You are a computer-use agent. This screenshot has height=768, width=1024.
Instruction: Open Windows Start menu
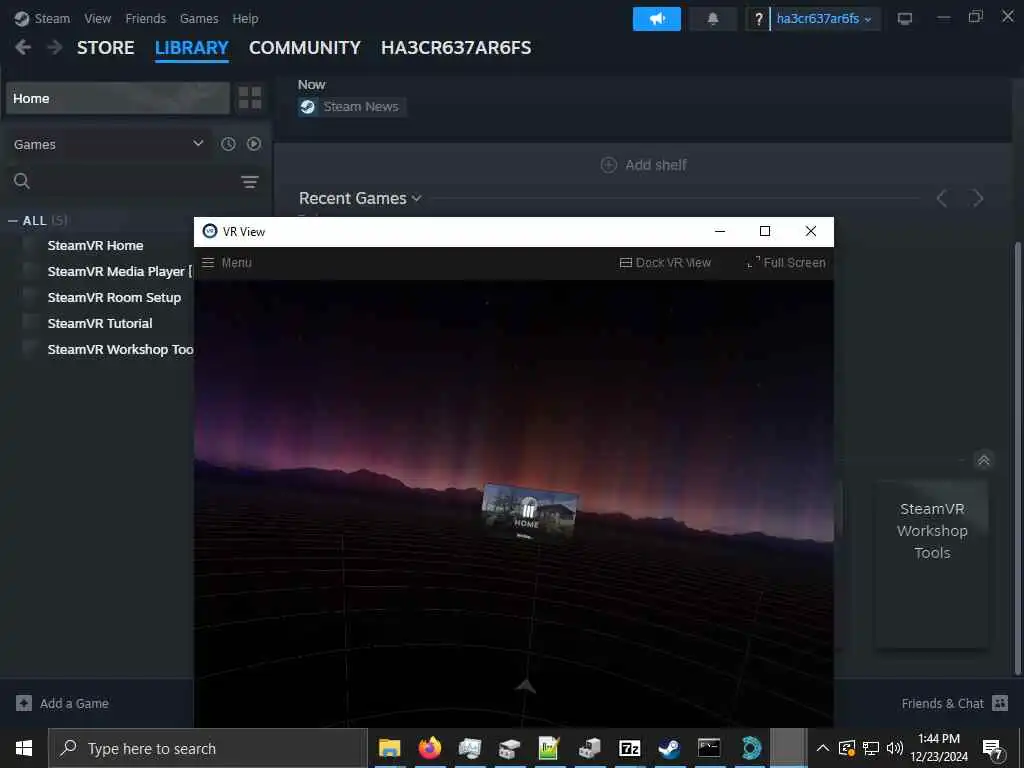pos(24,748)
